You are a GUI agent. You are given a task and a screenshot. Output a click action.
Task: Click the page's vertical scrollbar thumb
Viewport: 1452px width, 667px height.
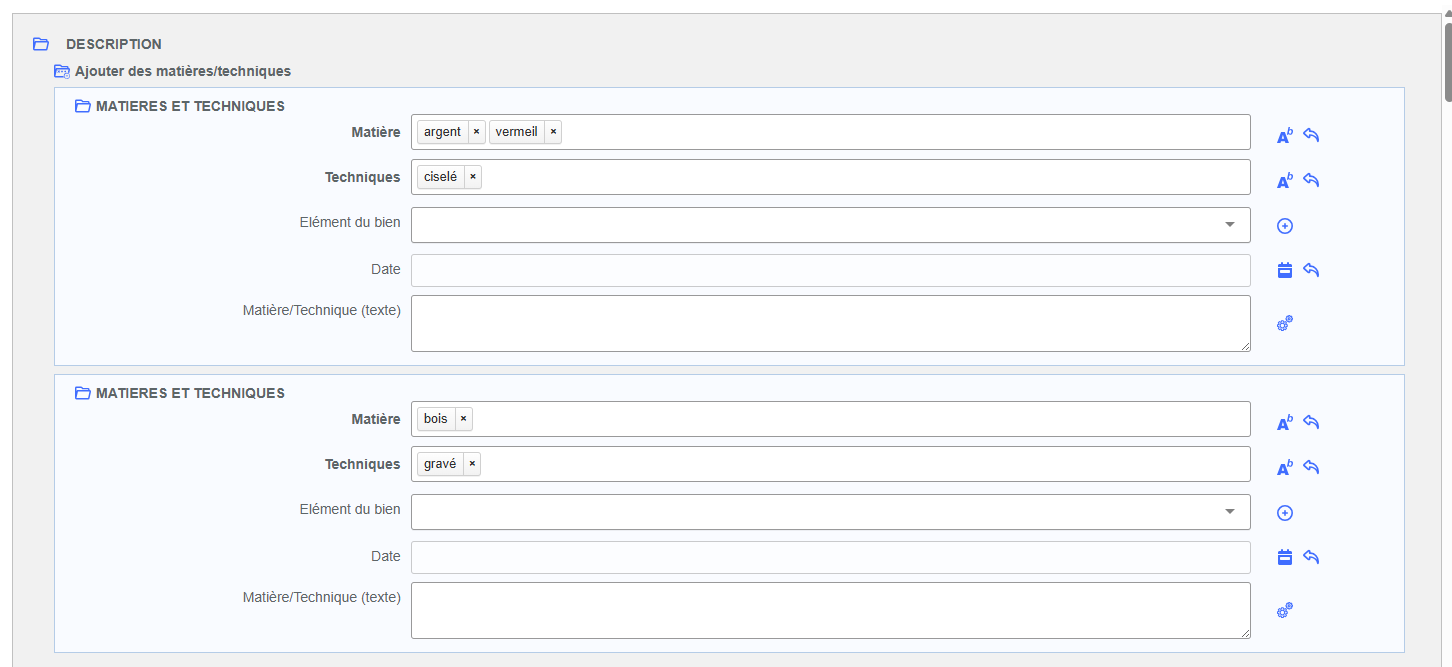click(1446, 60)
